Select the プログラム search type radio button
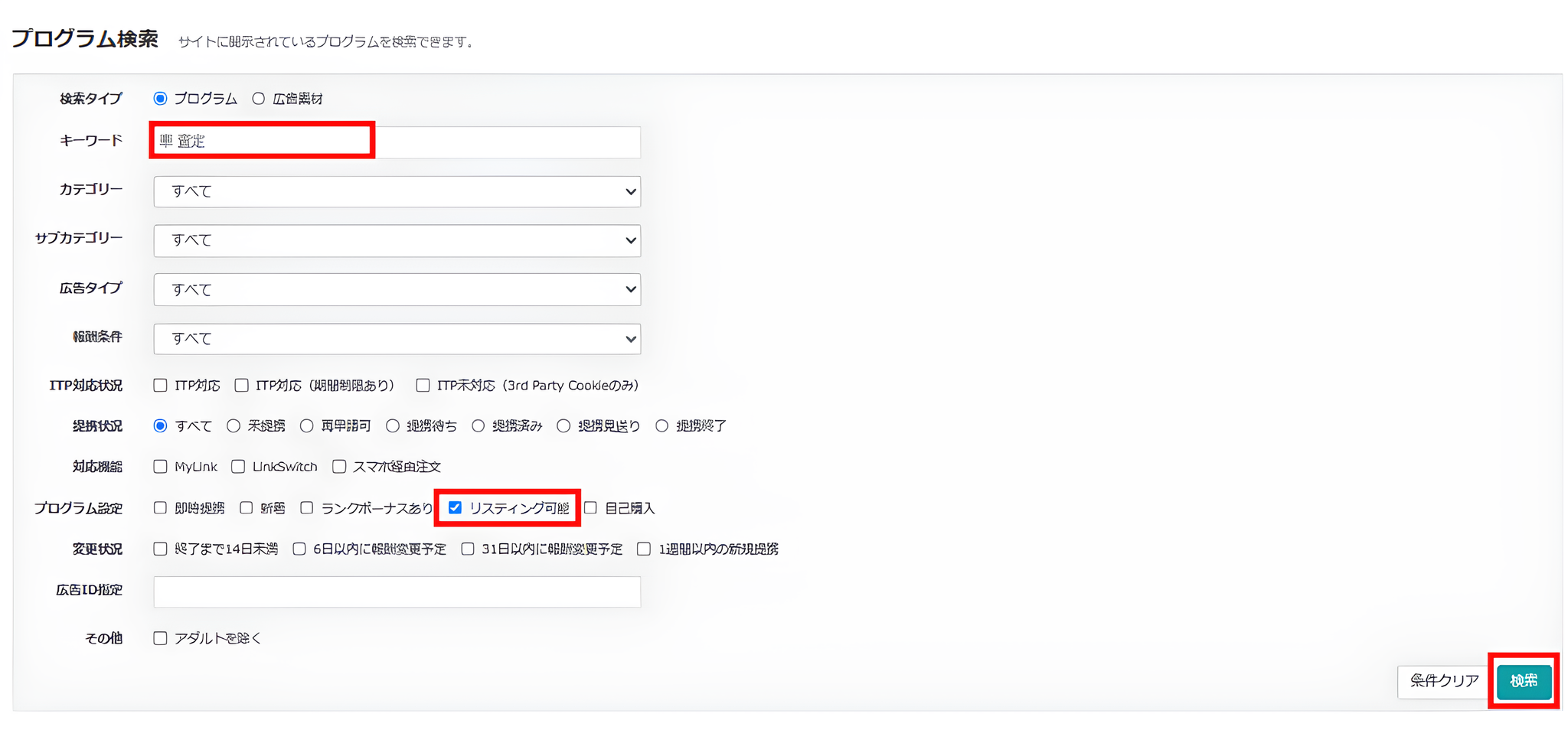 [160, 99]
